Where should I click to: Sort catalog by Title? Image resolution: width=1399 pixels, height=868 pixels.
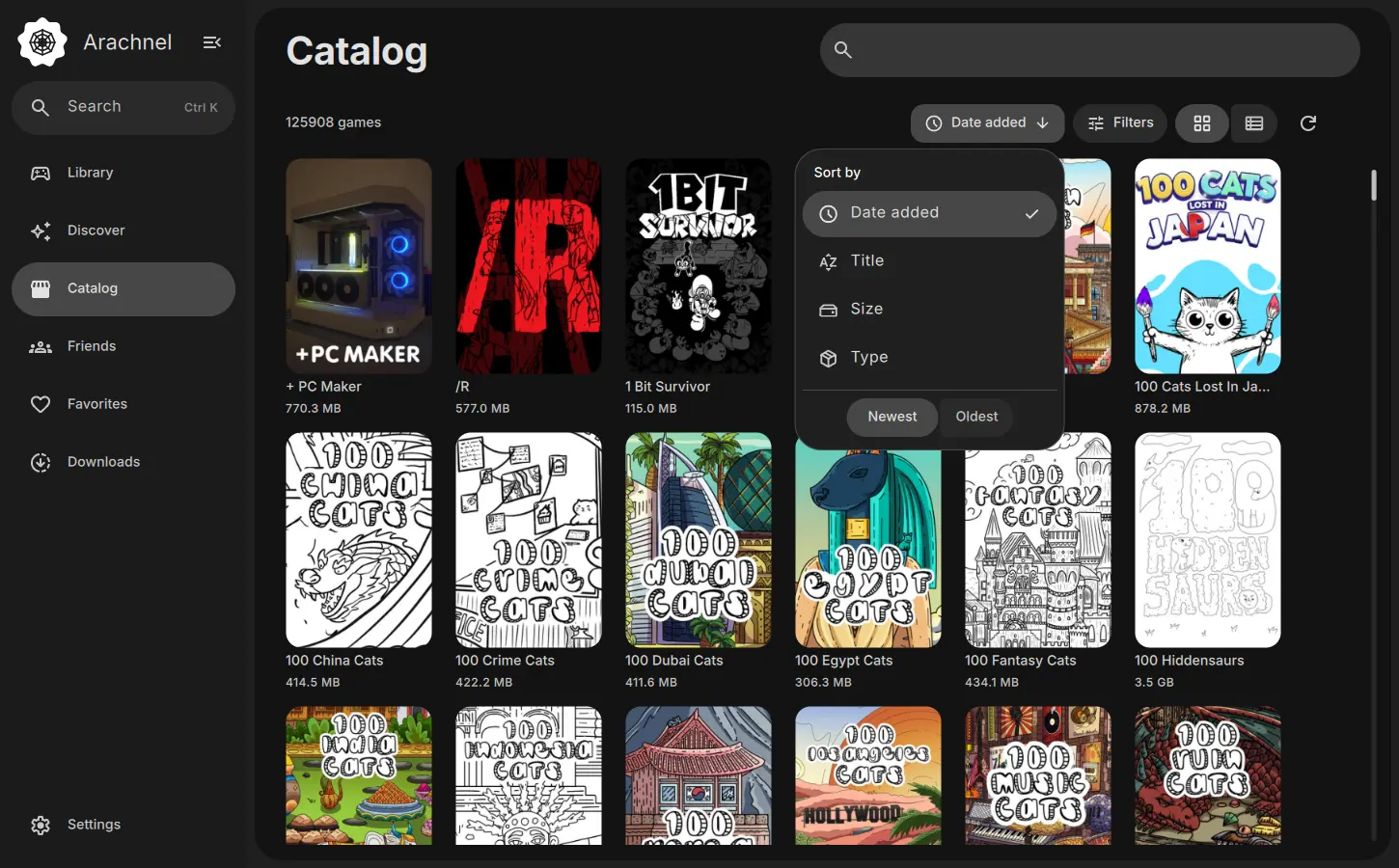click(929, 261)
